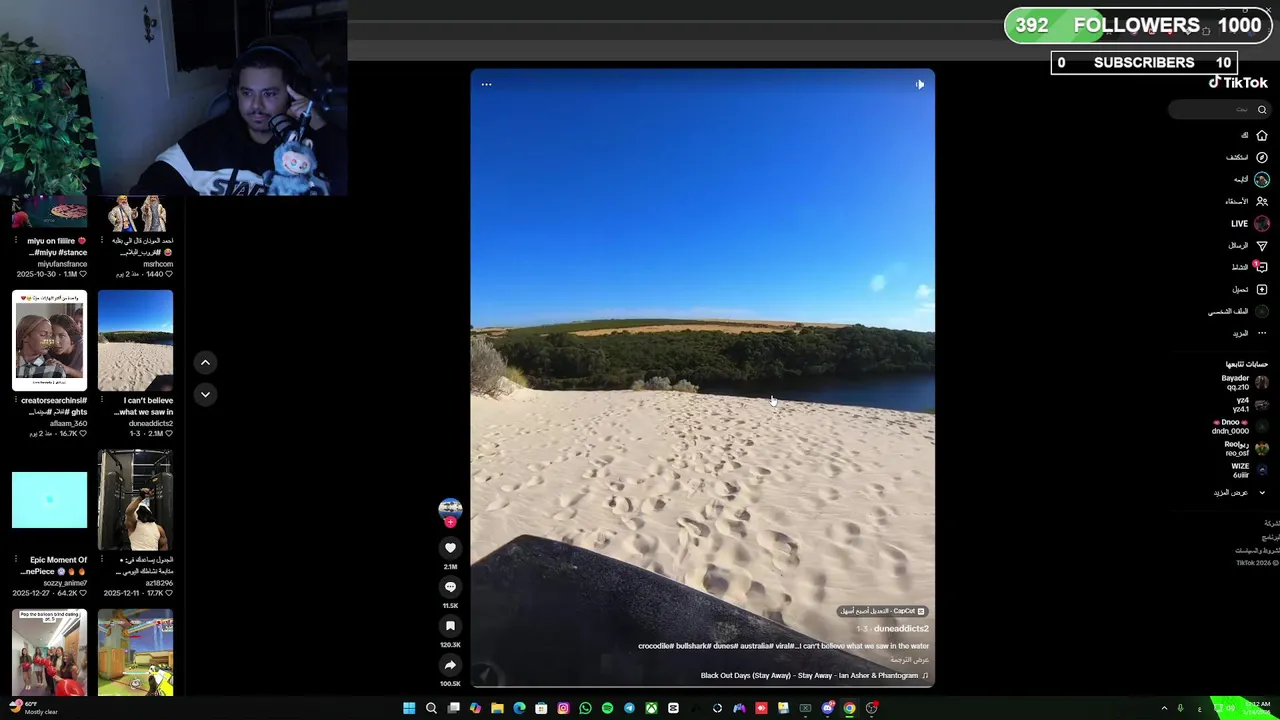Open followed account WIZE 6uiiir
This screenshot has width=1280, height=720.
(1249, 471)
